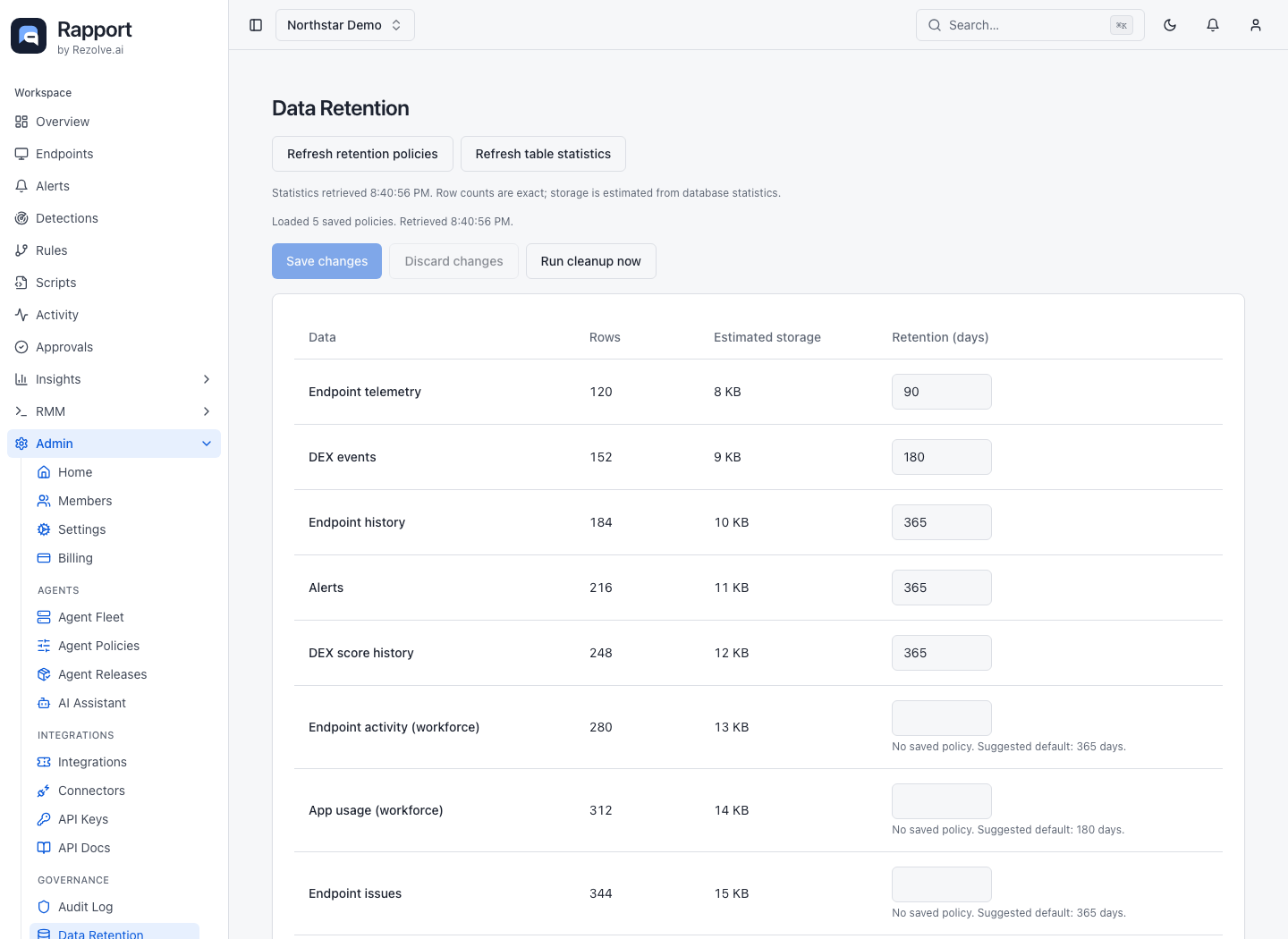Screen dimensions: 1288x939
Task: Click the Alerts bell icon in sidebar
Action: (21, 186)
